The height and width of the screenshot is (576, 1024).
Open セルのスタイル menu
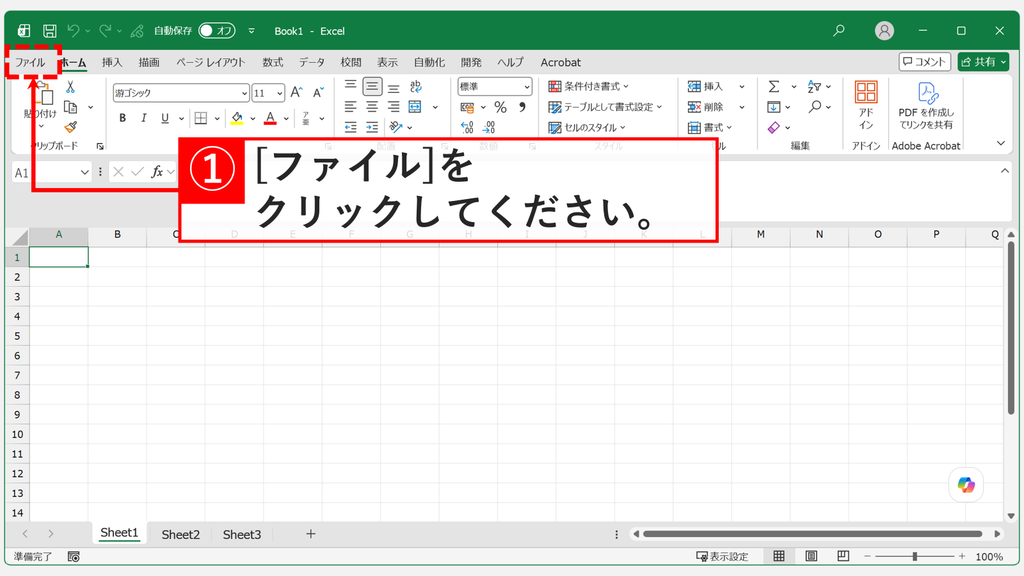pyautogui.click(x=587, y=127)
